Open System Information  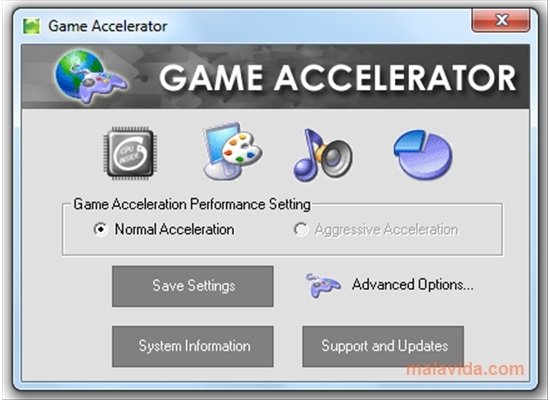193,347
